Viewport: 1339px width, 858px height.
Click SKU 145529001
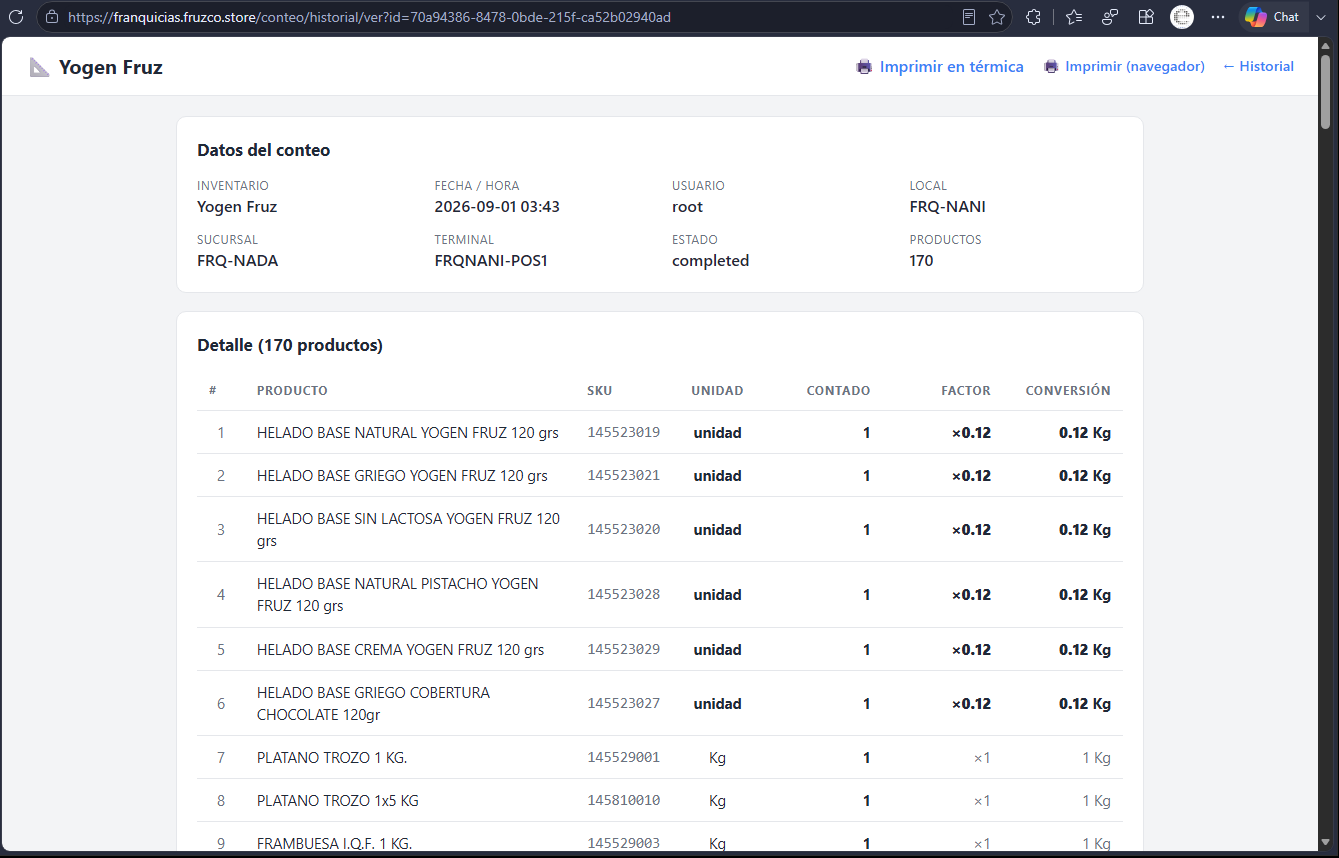click(x=624, y=758)
